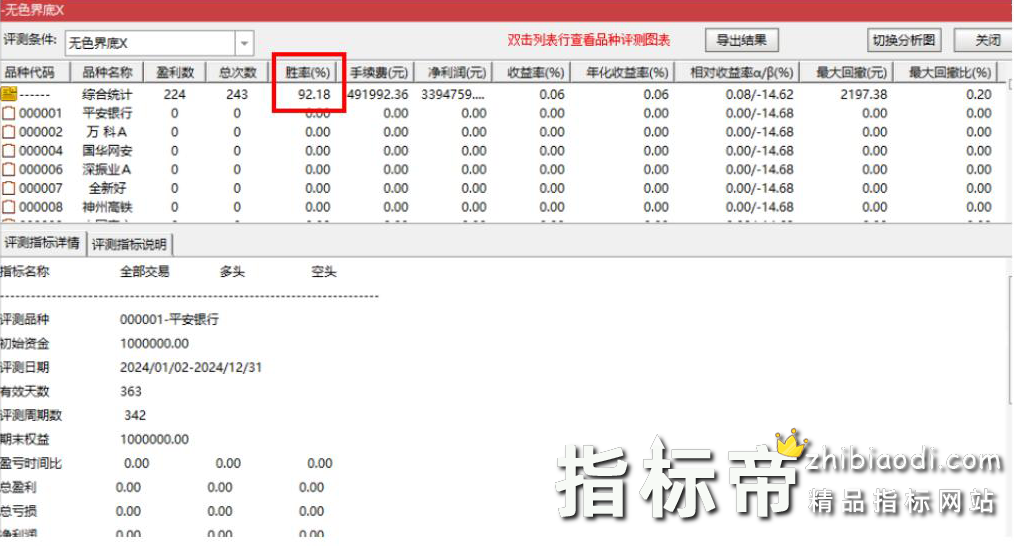Click the 342 评测周期数 value
Image resolution: width=1014 pixels, height=546 pixels.
(135, 415)
